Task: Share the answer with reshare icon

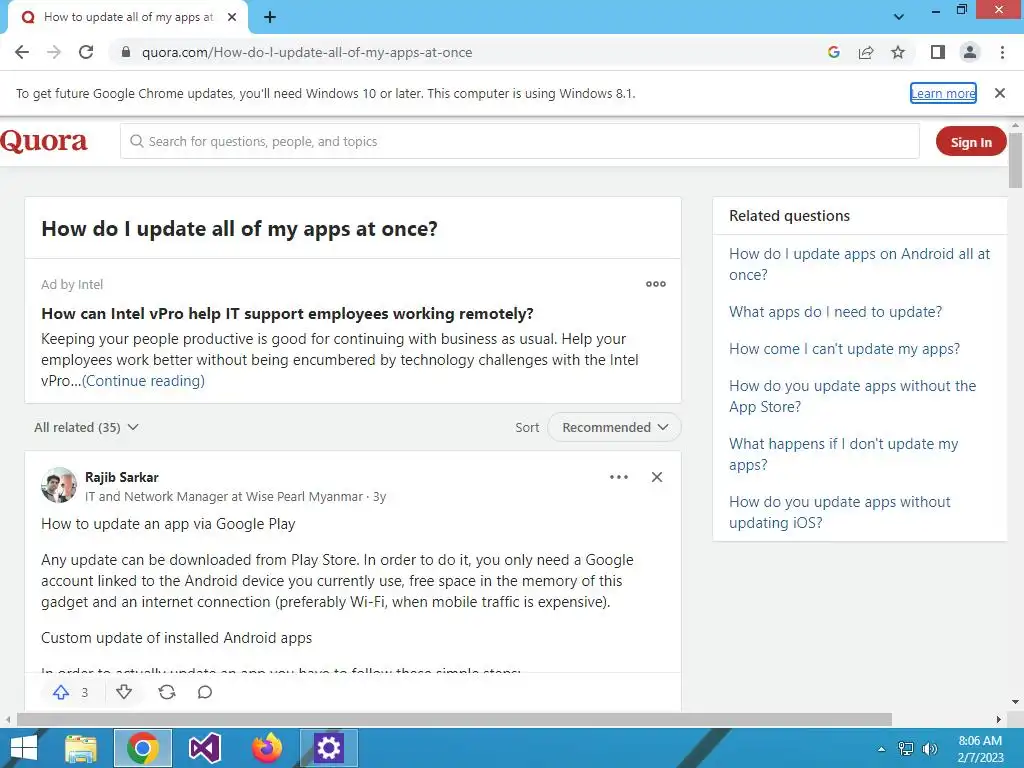Action: pyautogui.click(x=167, y=692)
